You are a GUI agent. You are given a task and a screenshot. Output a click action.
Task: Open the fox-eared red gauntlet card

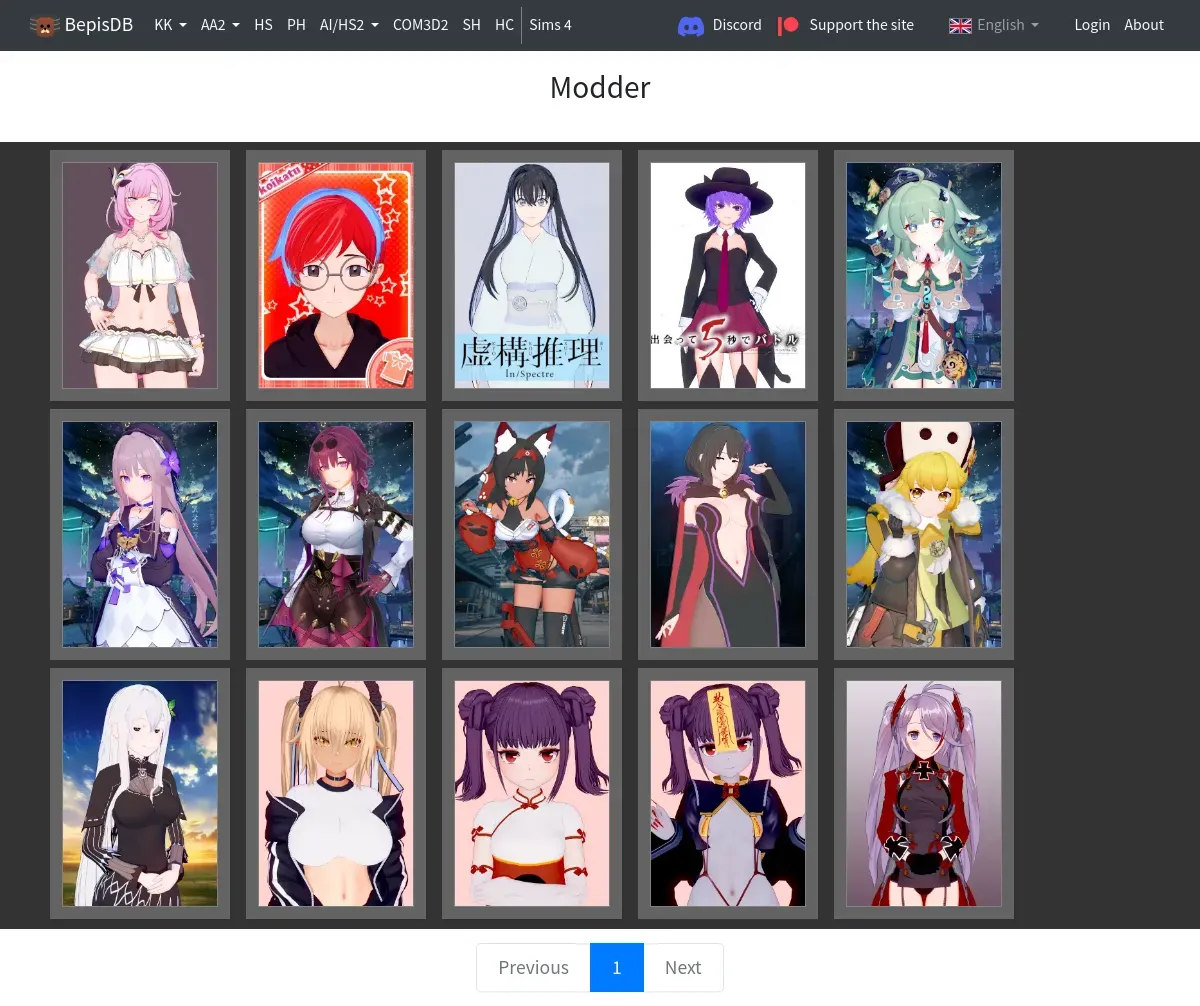532,534
